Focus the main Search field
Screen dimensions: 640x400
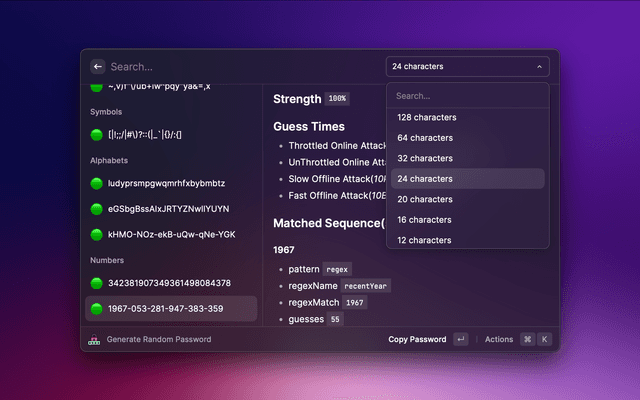coord(240,67)
